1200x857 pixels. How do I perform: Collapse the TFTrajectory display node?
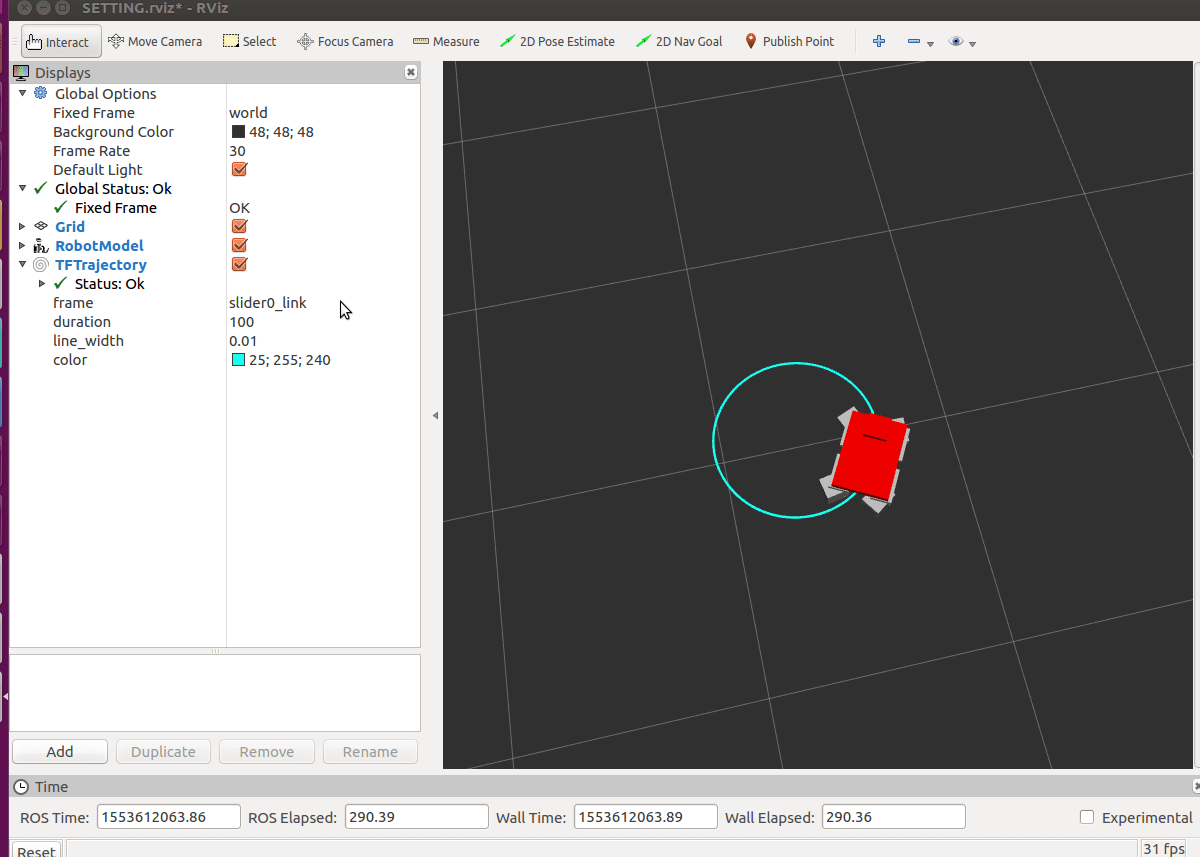coord(22,265)
